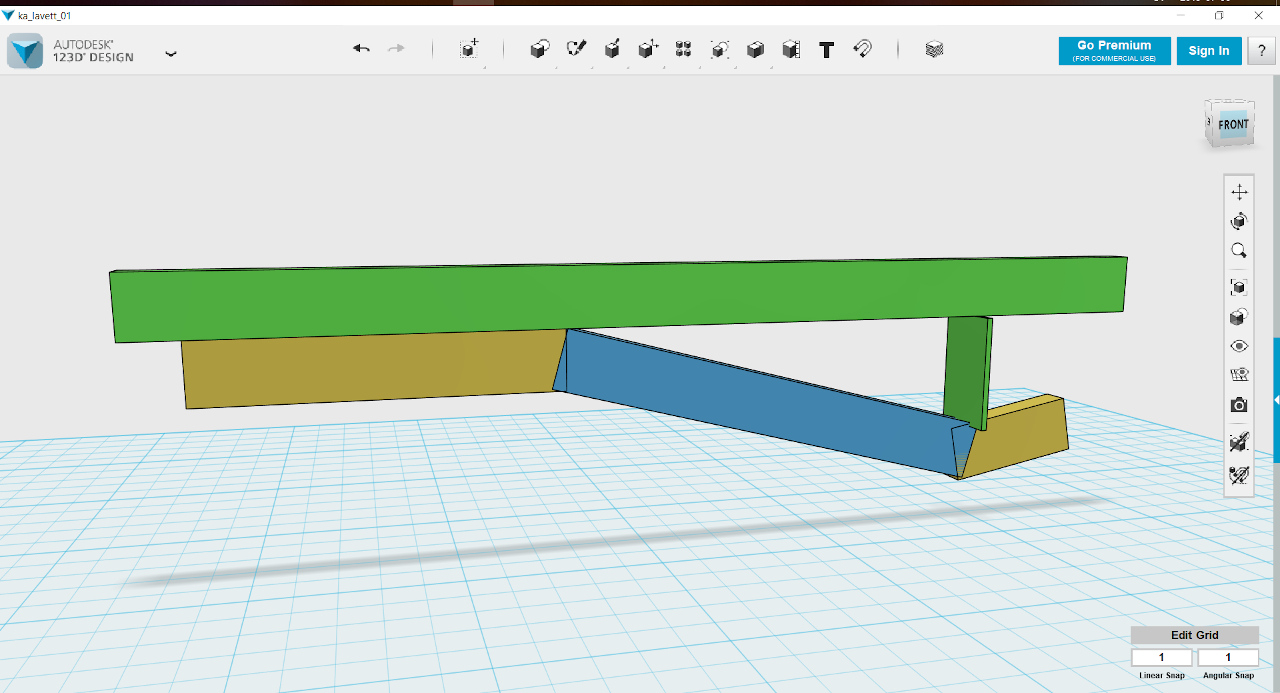Click the ka_lavett_01 window title
This screenshot has height=693, width=1280.
tap(44, 16)
